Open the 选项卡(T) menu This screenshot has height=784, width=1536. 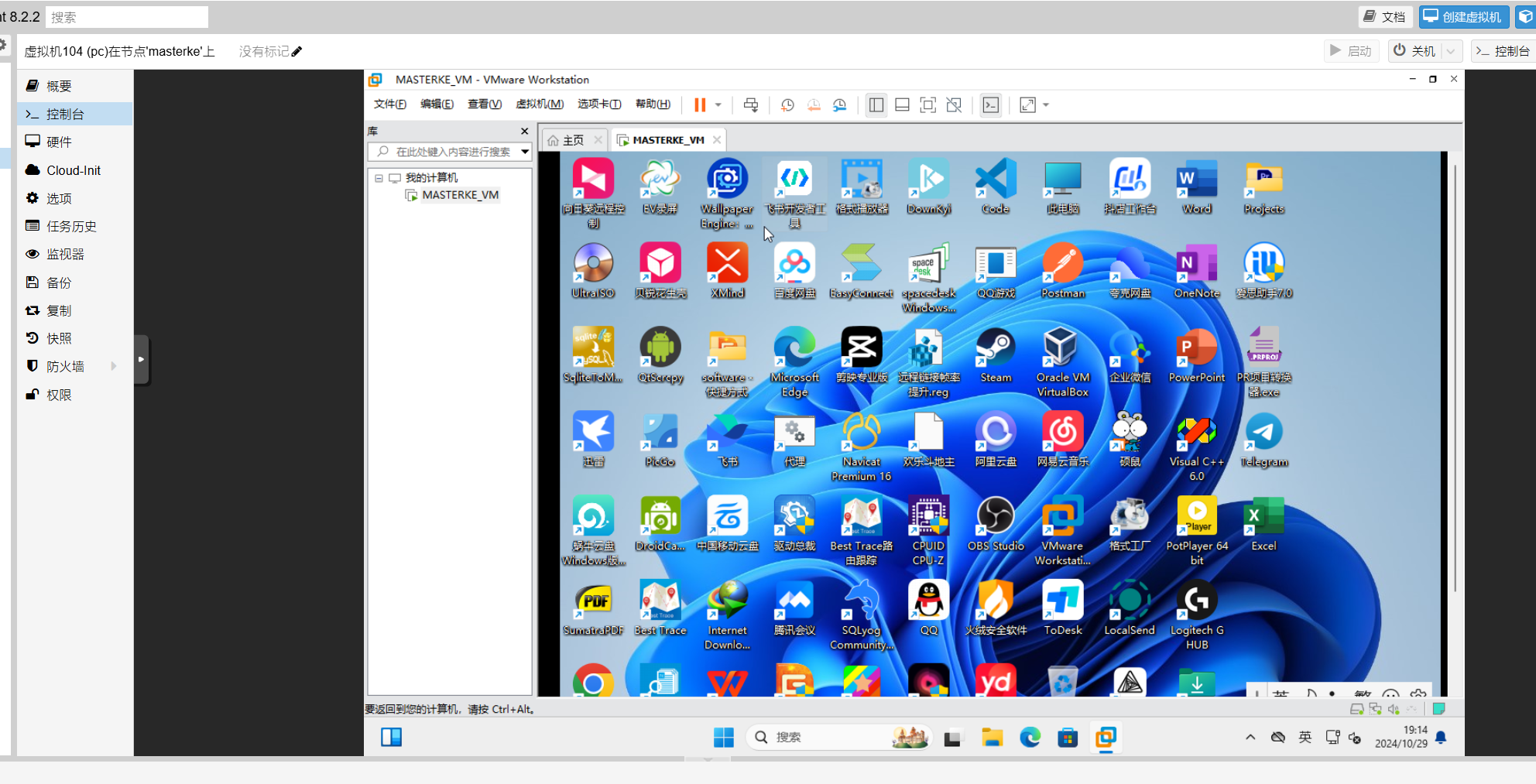599,104
